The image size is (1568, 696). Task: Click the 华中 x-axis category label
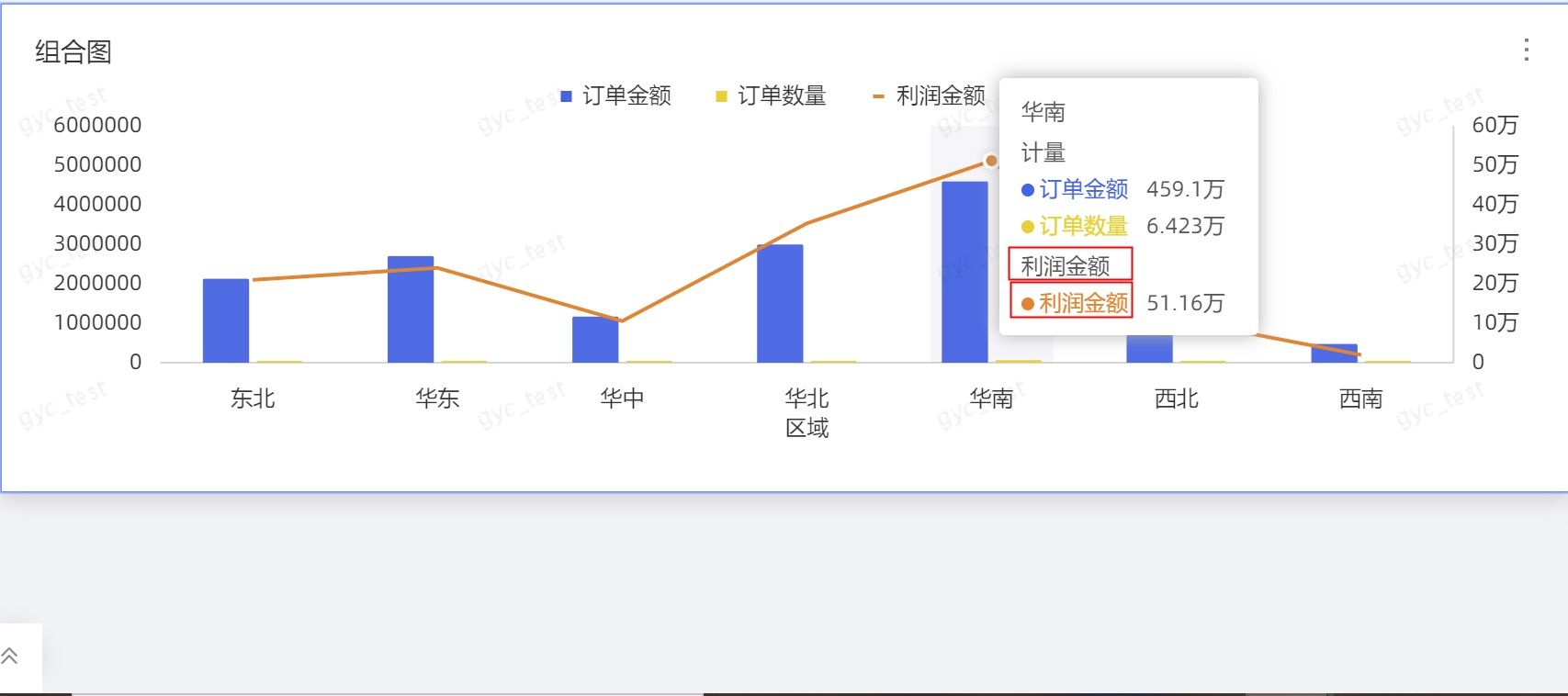click(x=622, y=399)
